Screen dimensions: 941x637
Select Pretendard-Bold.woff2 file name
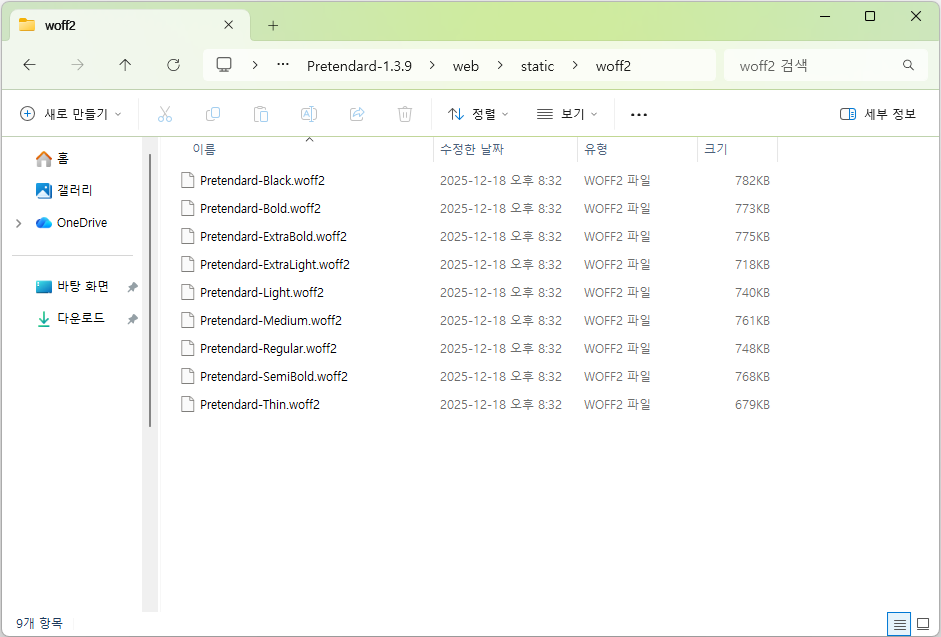(x=260, y=208)
